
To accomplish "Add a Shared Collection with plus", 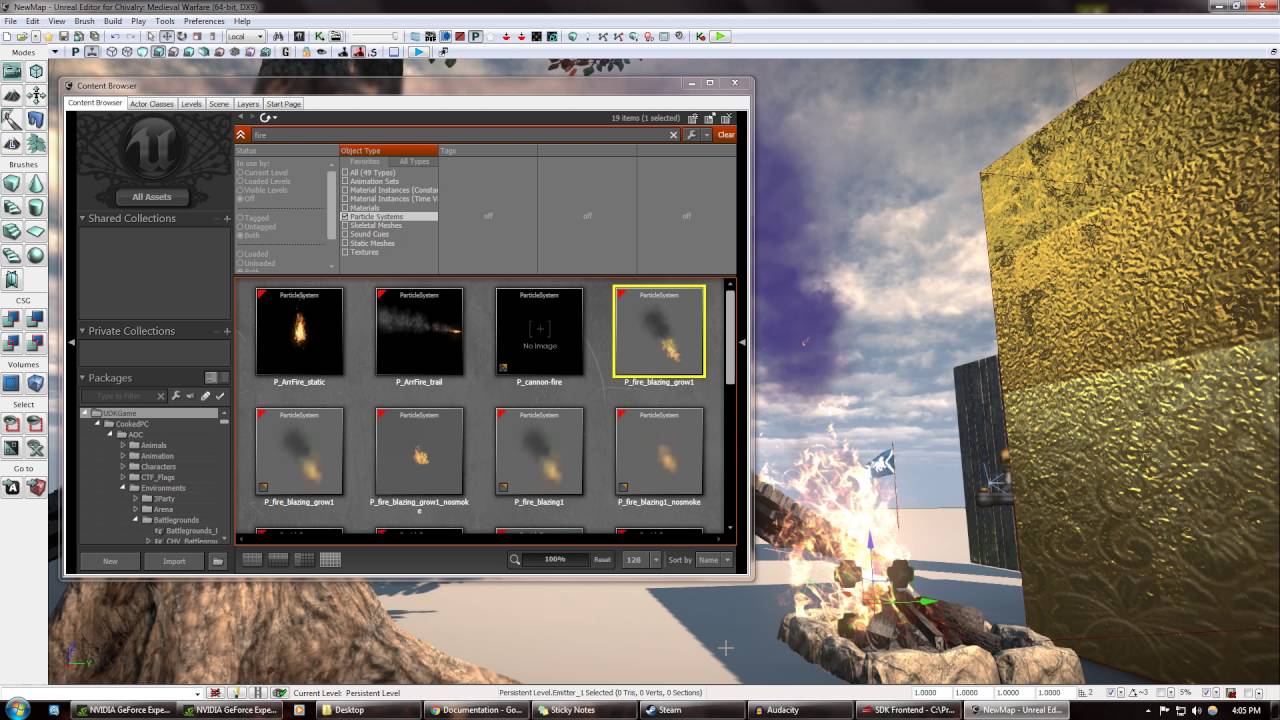I will (227, 218).
